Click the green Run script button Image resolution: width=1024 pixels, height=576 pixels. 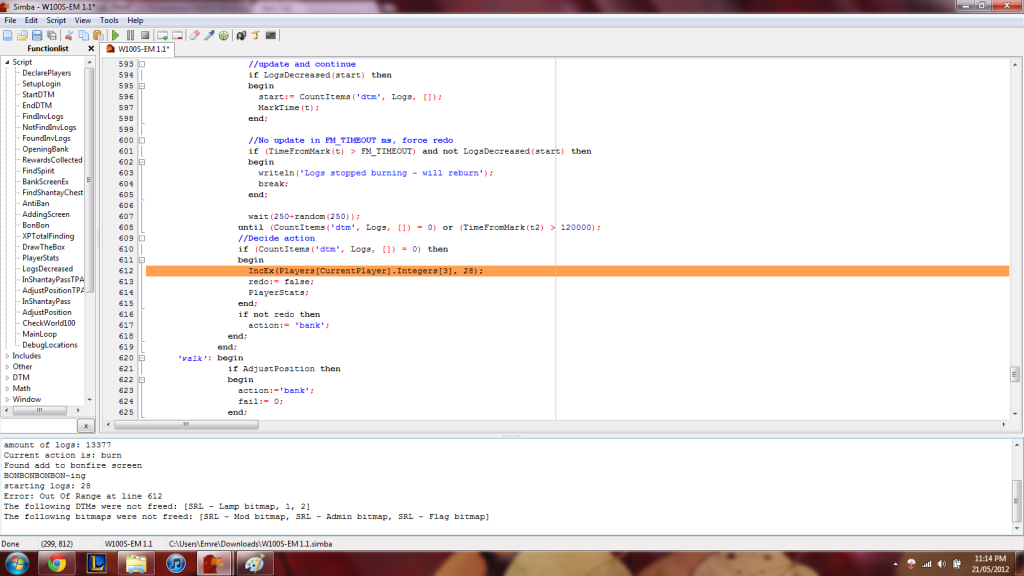pos(115,35)
